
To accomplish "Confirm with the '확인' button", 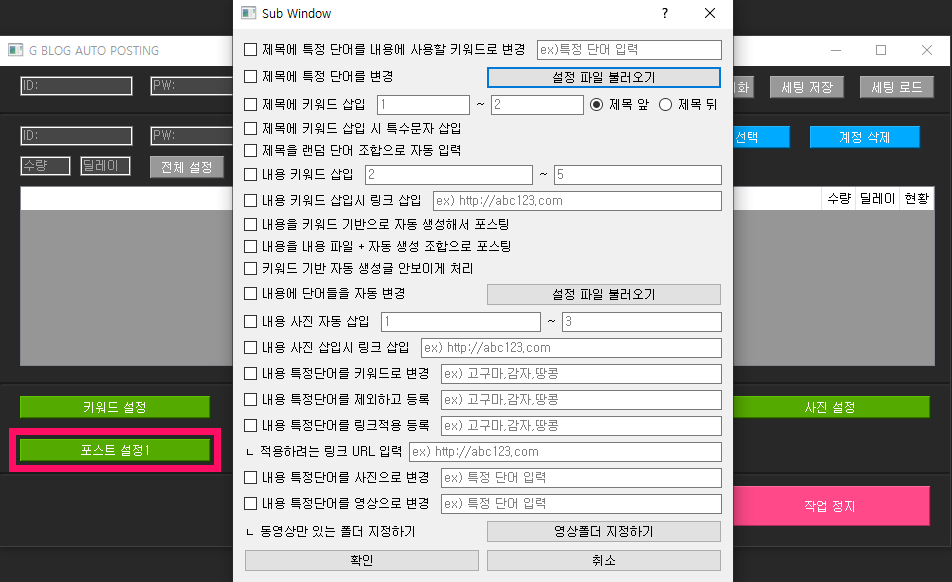I will click(x=361, y=561).
